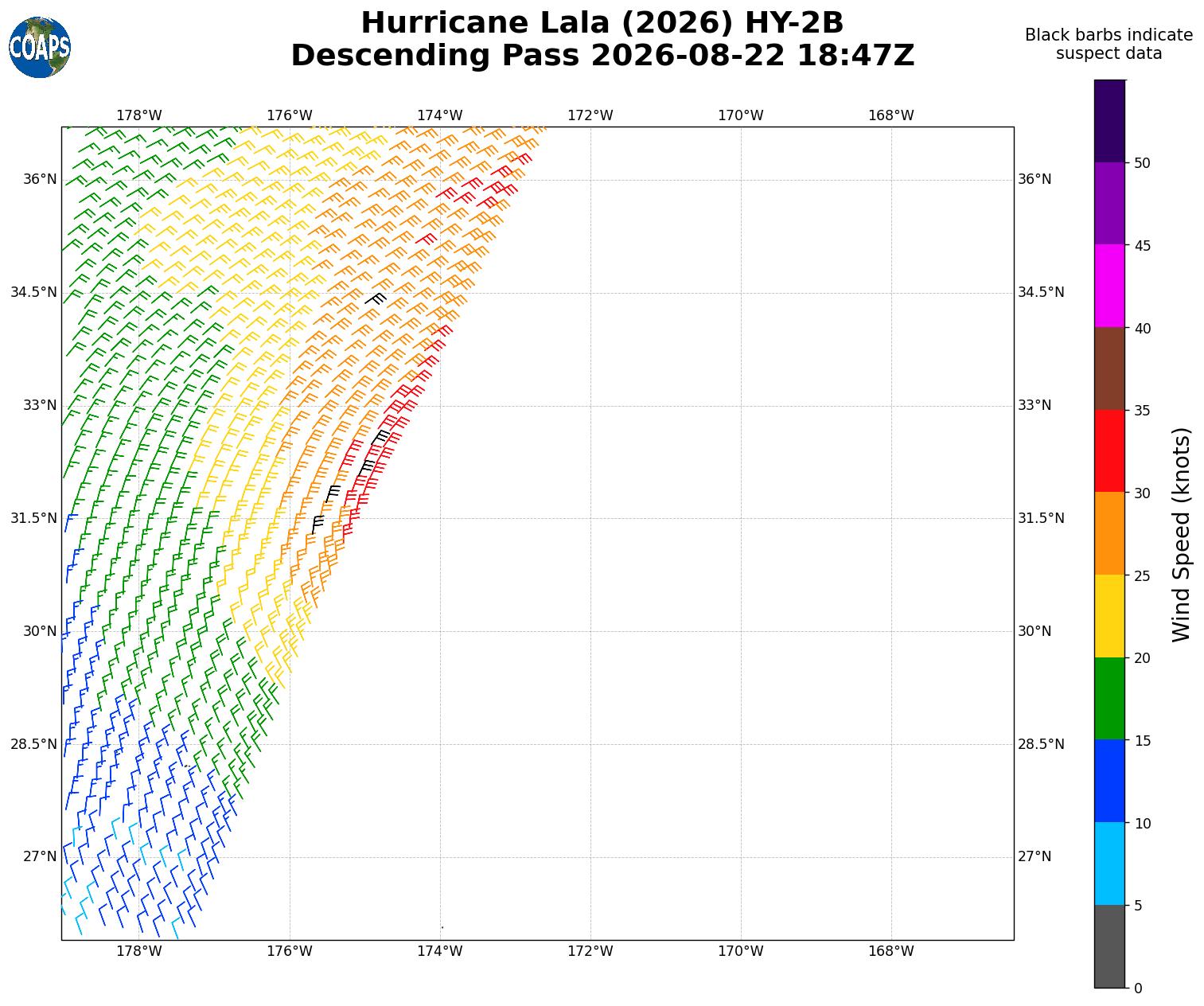Click the COAPS globe logo

(x=40, y=47)
